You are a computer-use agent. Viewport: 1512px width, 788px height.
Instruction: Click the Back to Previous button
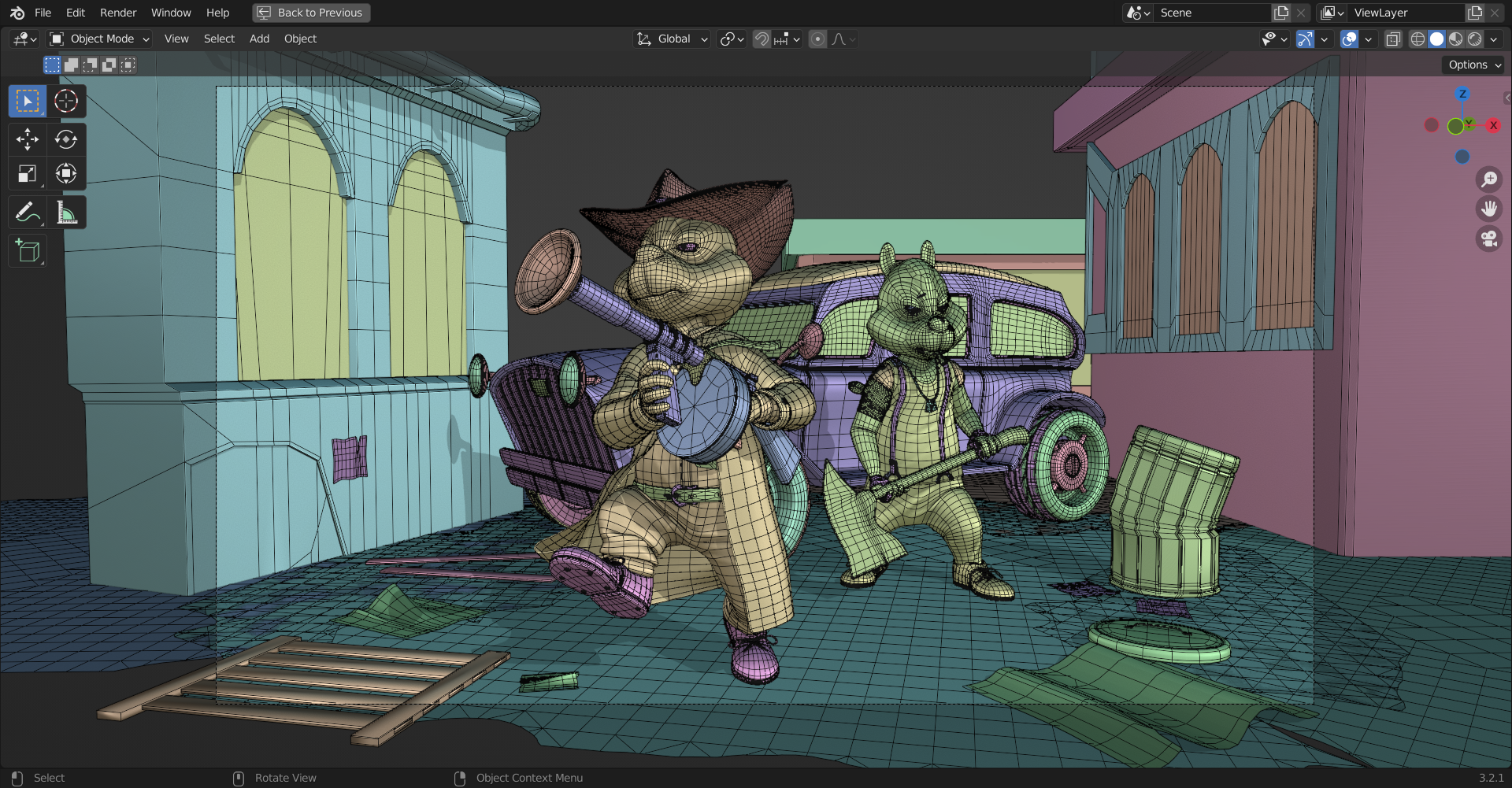[x=311, y=13]
